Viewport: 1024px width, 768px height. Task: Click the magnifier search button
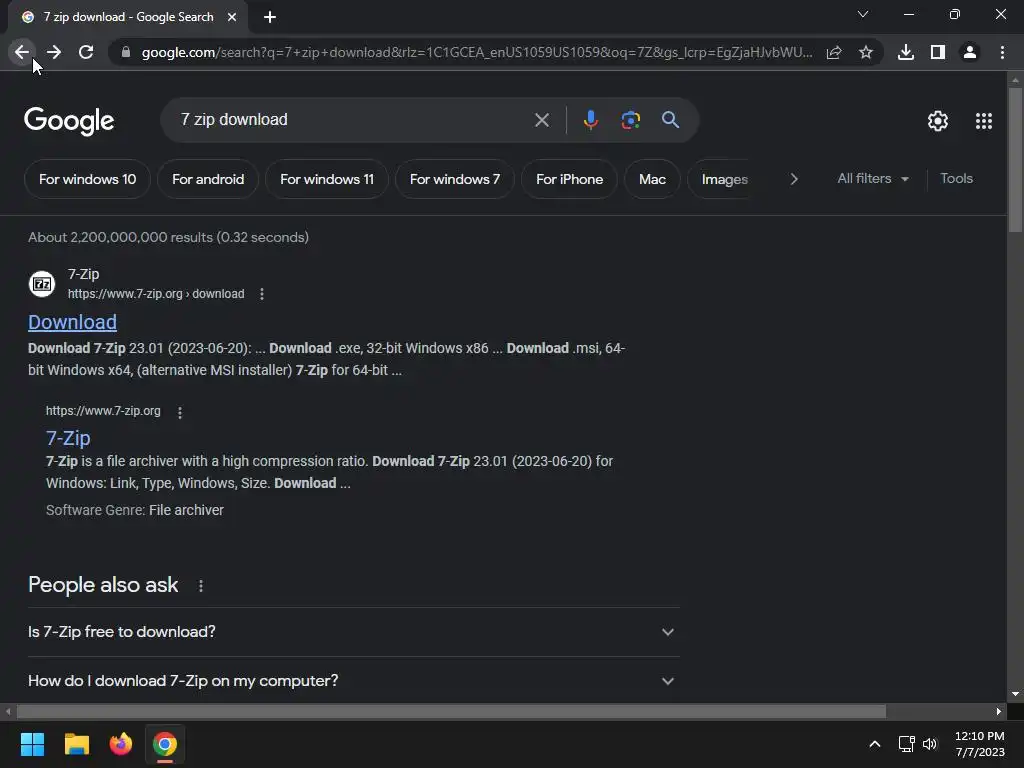[670, 120]
